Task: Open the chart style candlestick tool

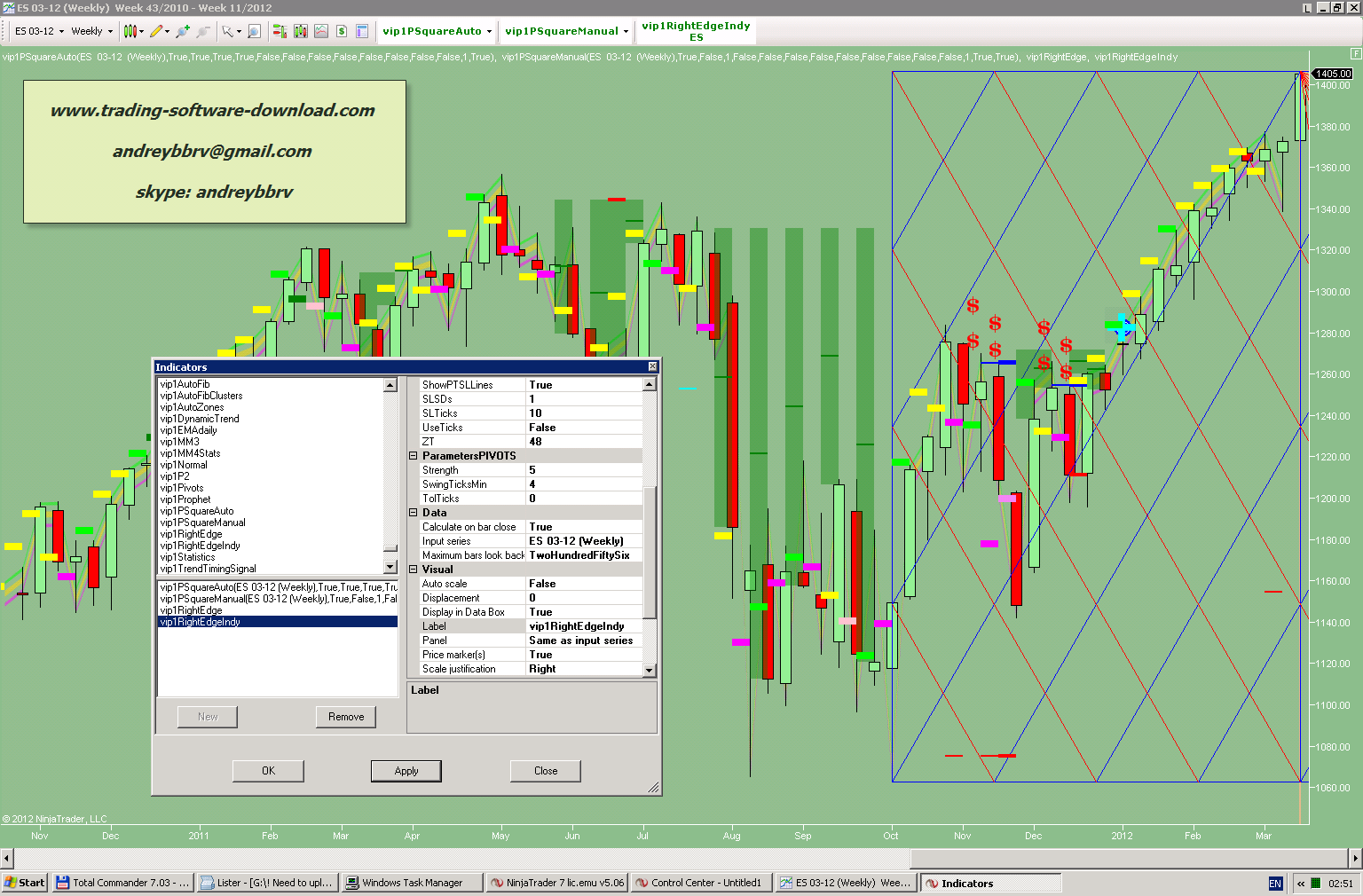Action: pyautogui.click(x=130, y=31)
